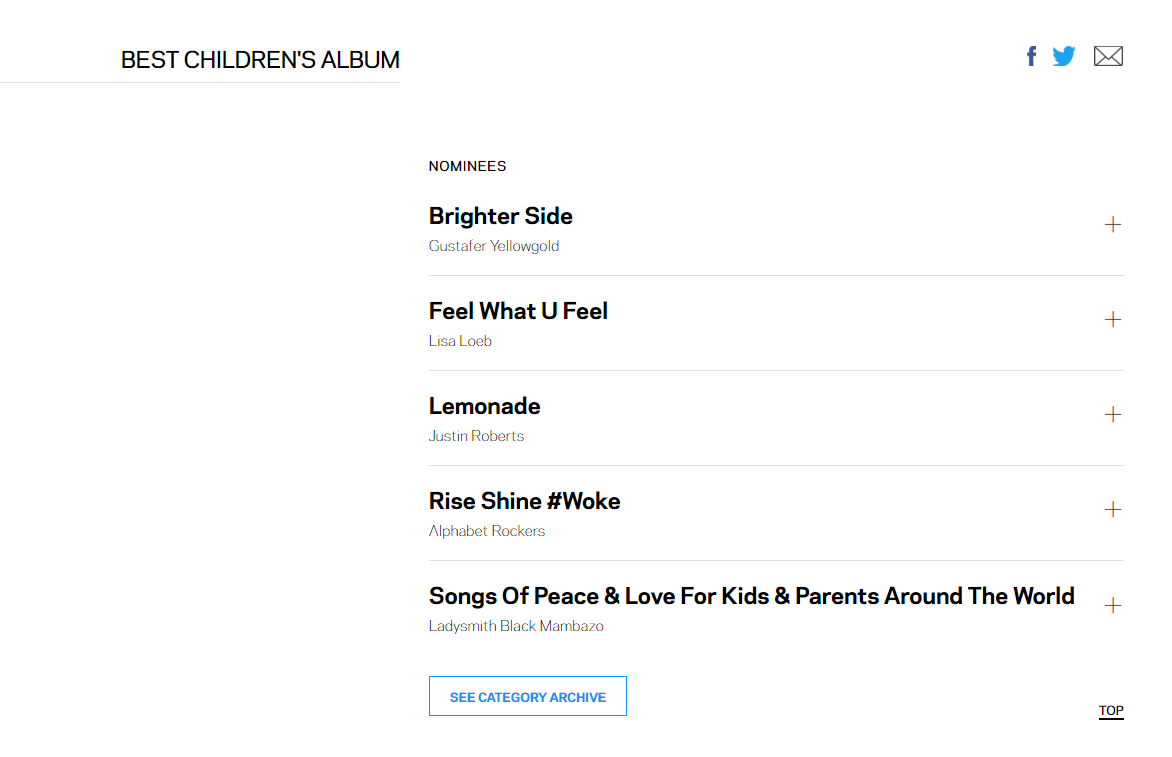The height and width of the screenshot is (757, 1172).
Task: Click artist name Gustafer Yellowgold
Action: [x=494, y=246]
